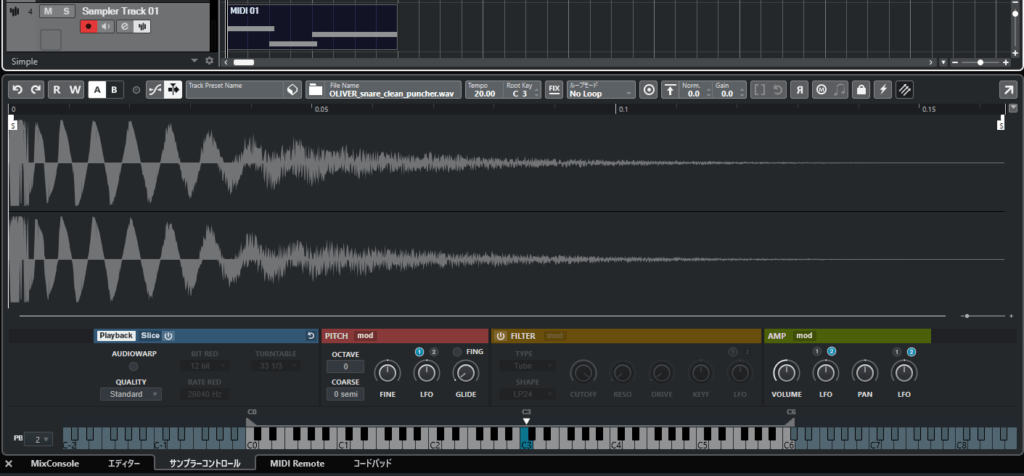Open the Loop Mode No Loop dropdown
The image size is (1024, 476).
601,89
